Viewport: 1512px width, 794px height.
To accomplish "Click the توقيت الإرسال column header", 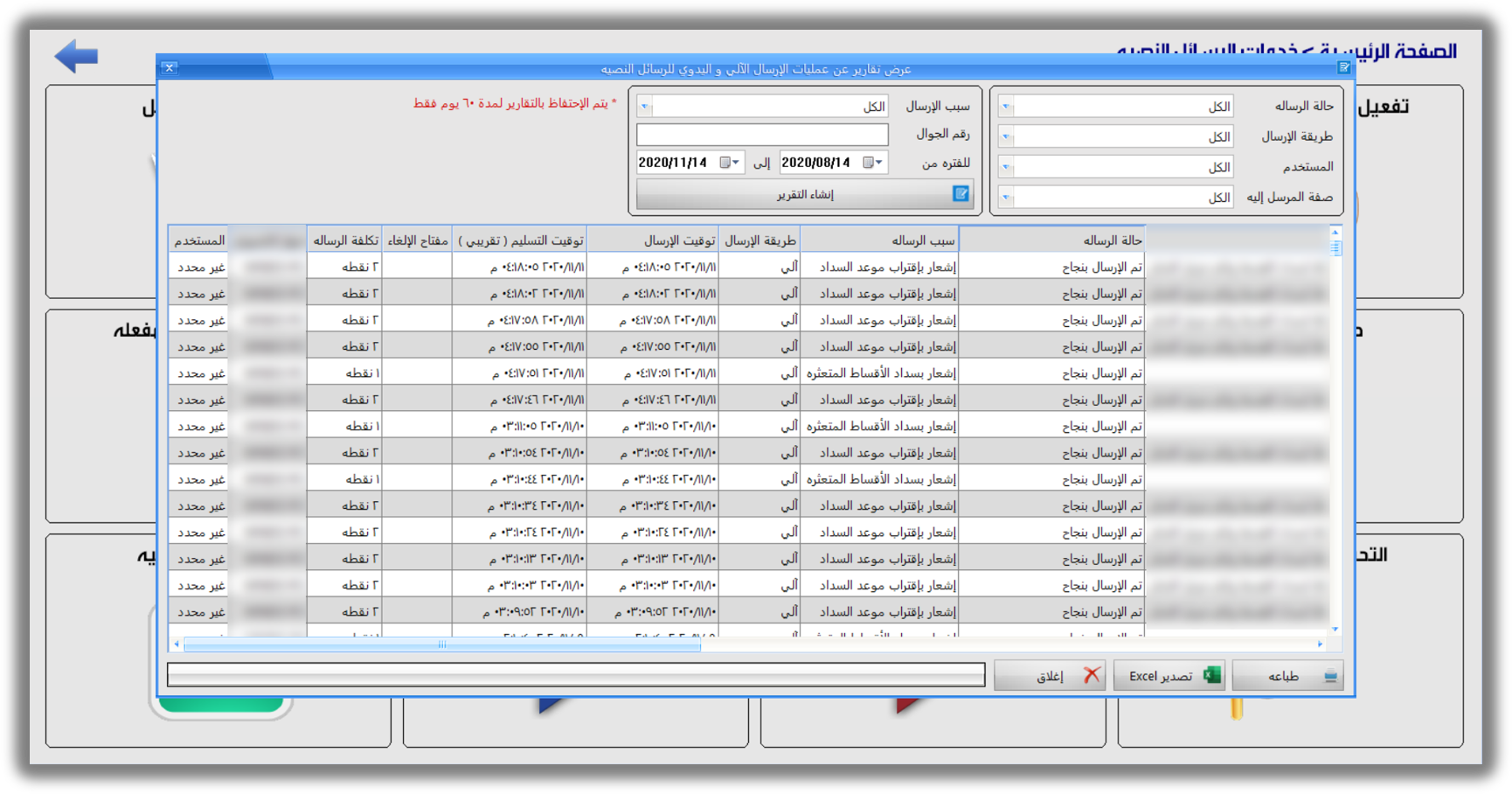I will [653, 240].
